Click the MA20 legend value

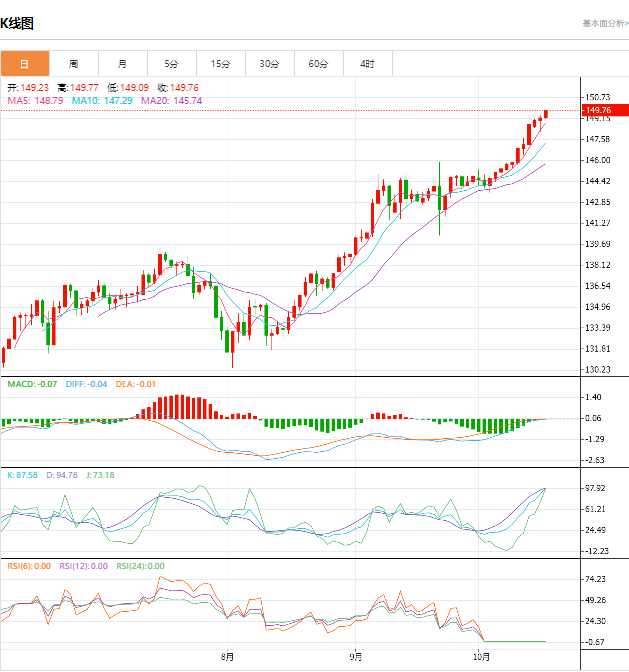coord(171,101)
